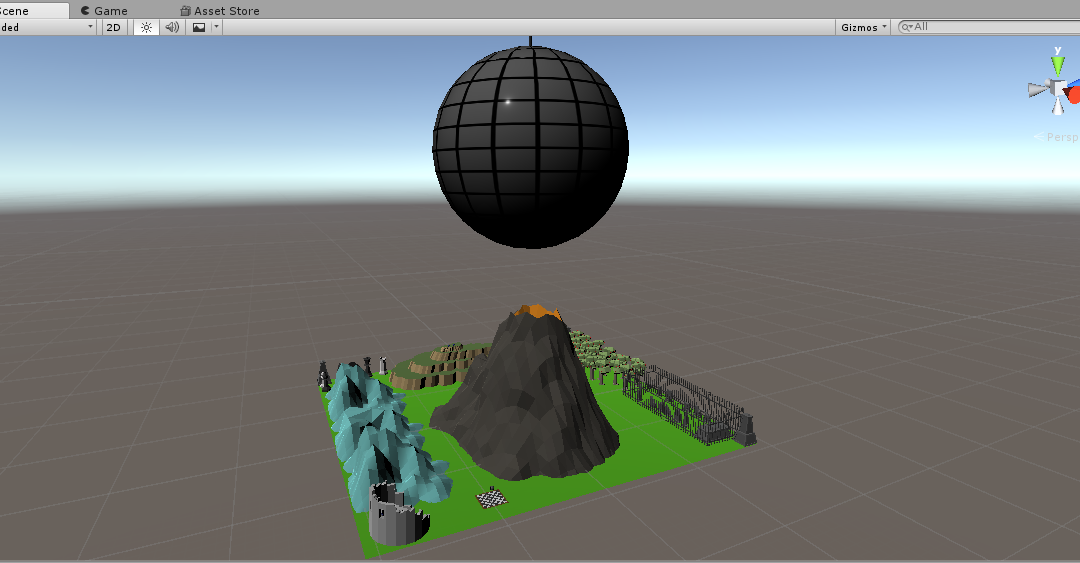The image size is (1080, 563).
Task: Select the disco ball sphere object
Action: pos(530,147)
